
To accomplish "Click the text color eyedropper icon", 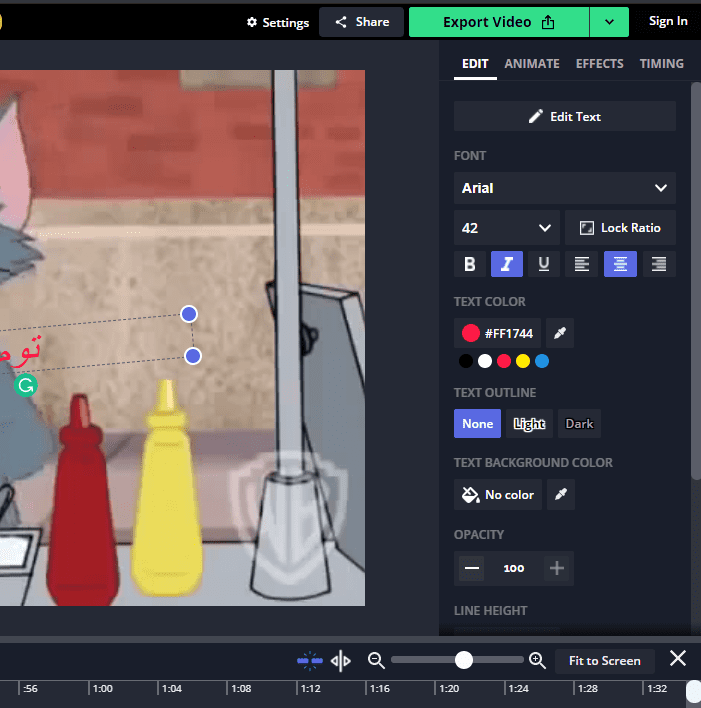I will [x=560, y=333].
